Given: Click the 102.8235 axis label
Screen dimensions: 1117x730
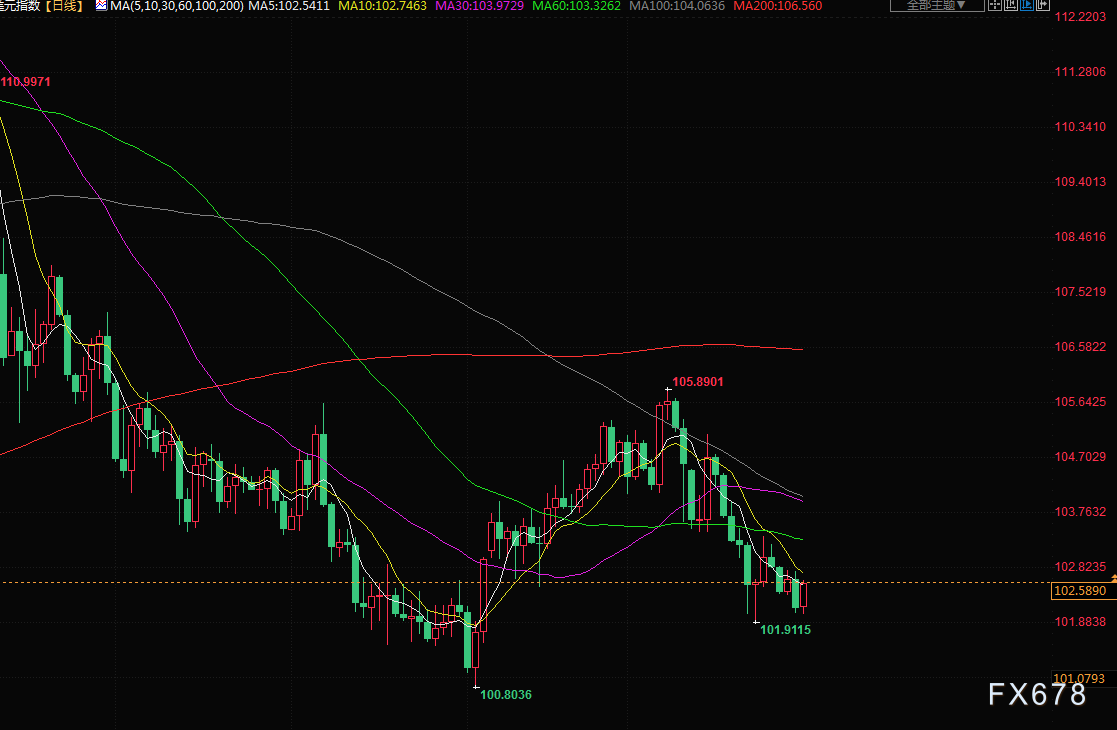Looking at the screenshot, I should 1080,567.
